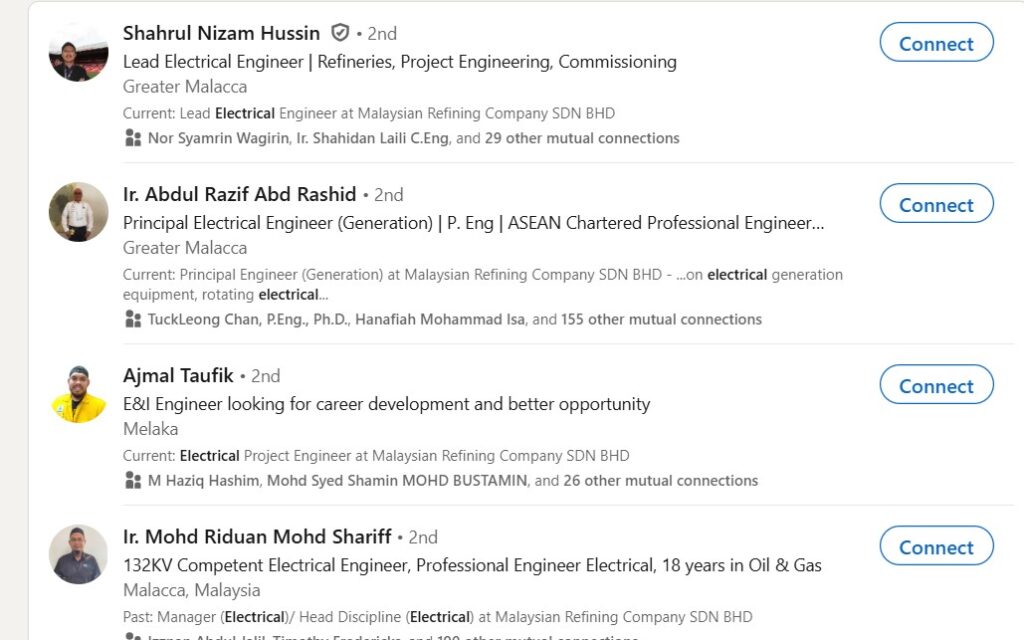The width and height of the screenshot is (1024, 640).
Task: Open Ir. Abdul Razif Abd Rashid's name link
Action: click(x=239, y=194)
